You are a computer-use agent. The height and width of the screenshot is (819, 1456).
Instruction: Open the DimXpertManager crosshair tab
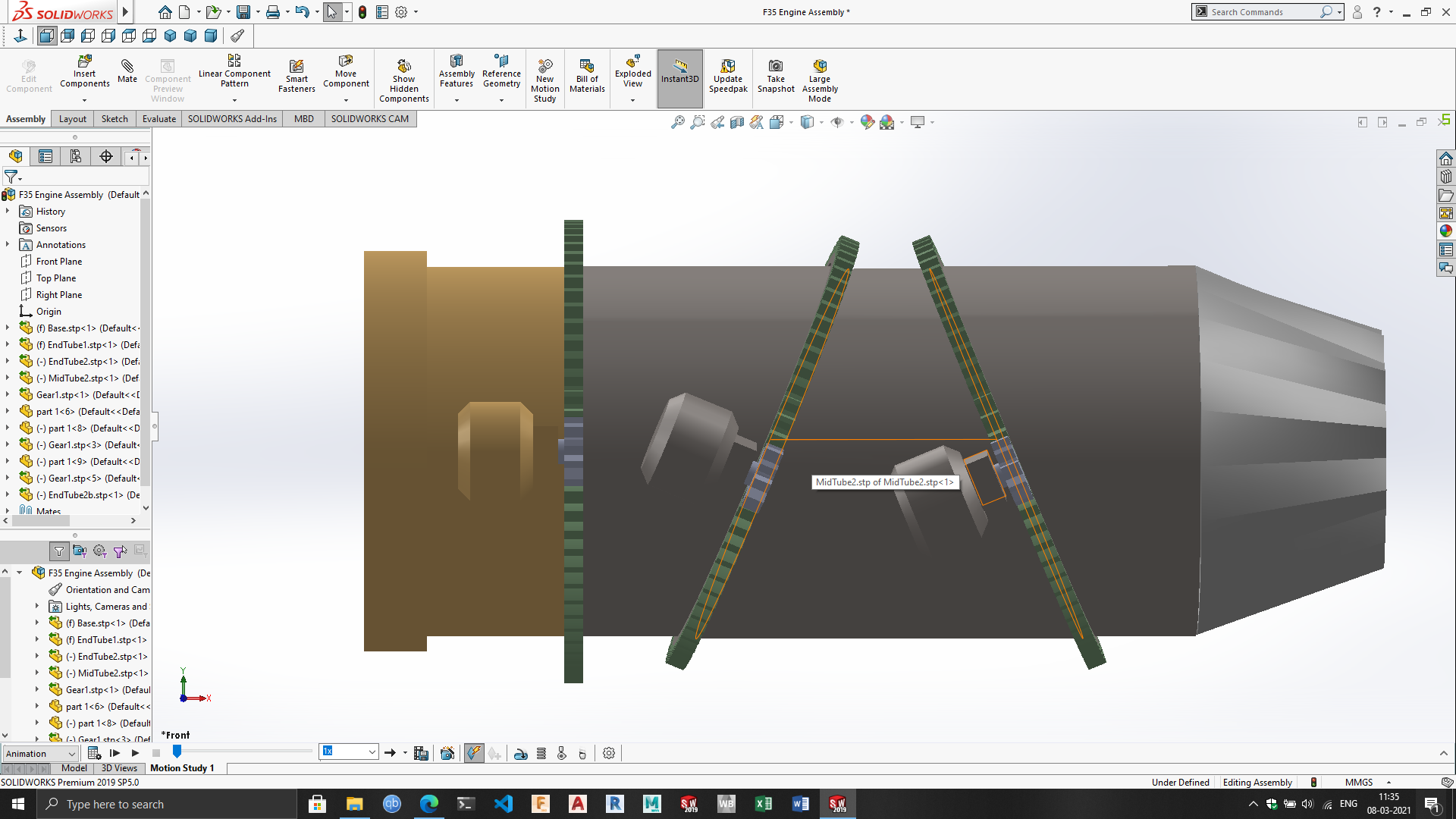[x=106, y=156]
